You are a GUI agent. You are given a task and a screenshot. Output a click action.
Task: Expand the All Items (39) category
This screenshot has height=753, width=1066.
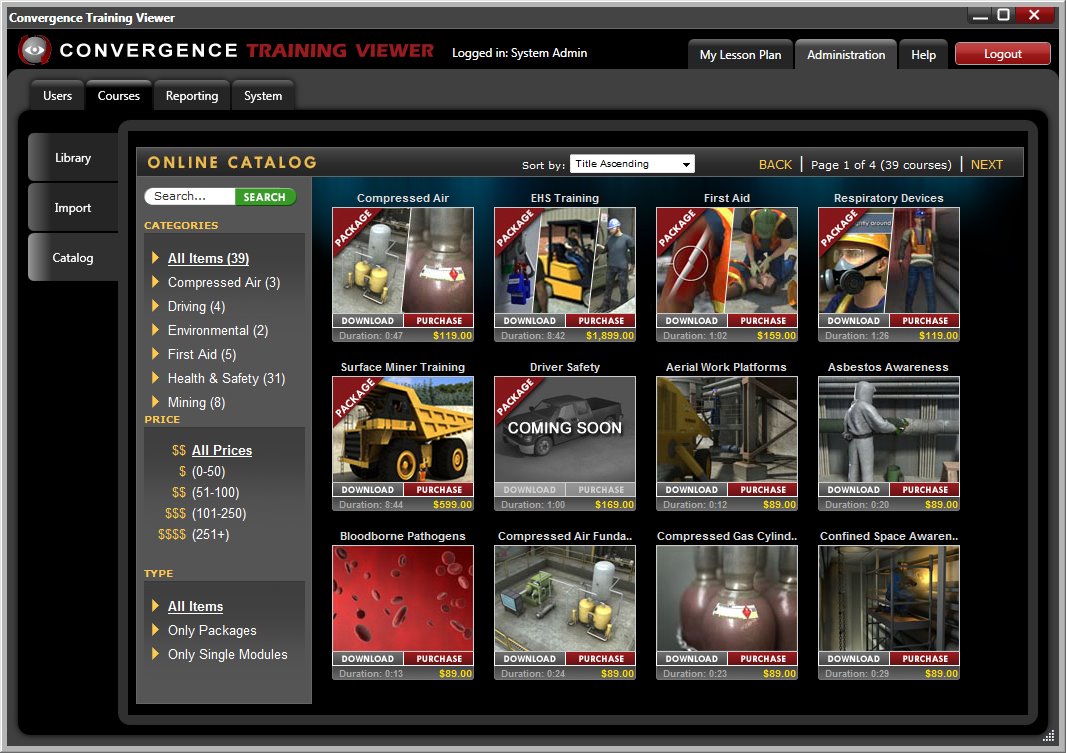point(208,258)
